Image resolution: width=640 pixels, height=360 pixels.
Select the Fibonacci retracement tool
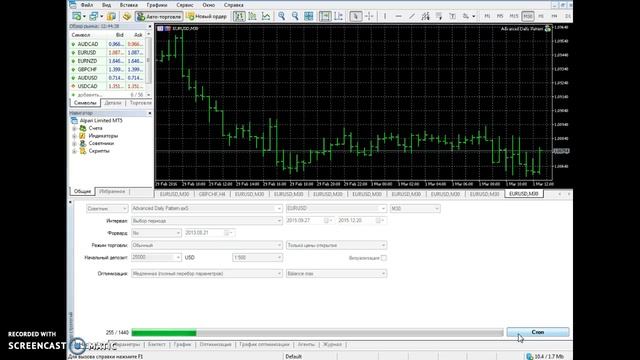point(439,16)
